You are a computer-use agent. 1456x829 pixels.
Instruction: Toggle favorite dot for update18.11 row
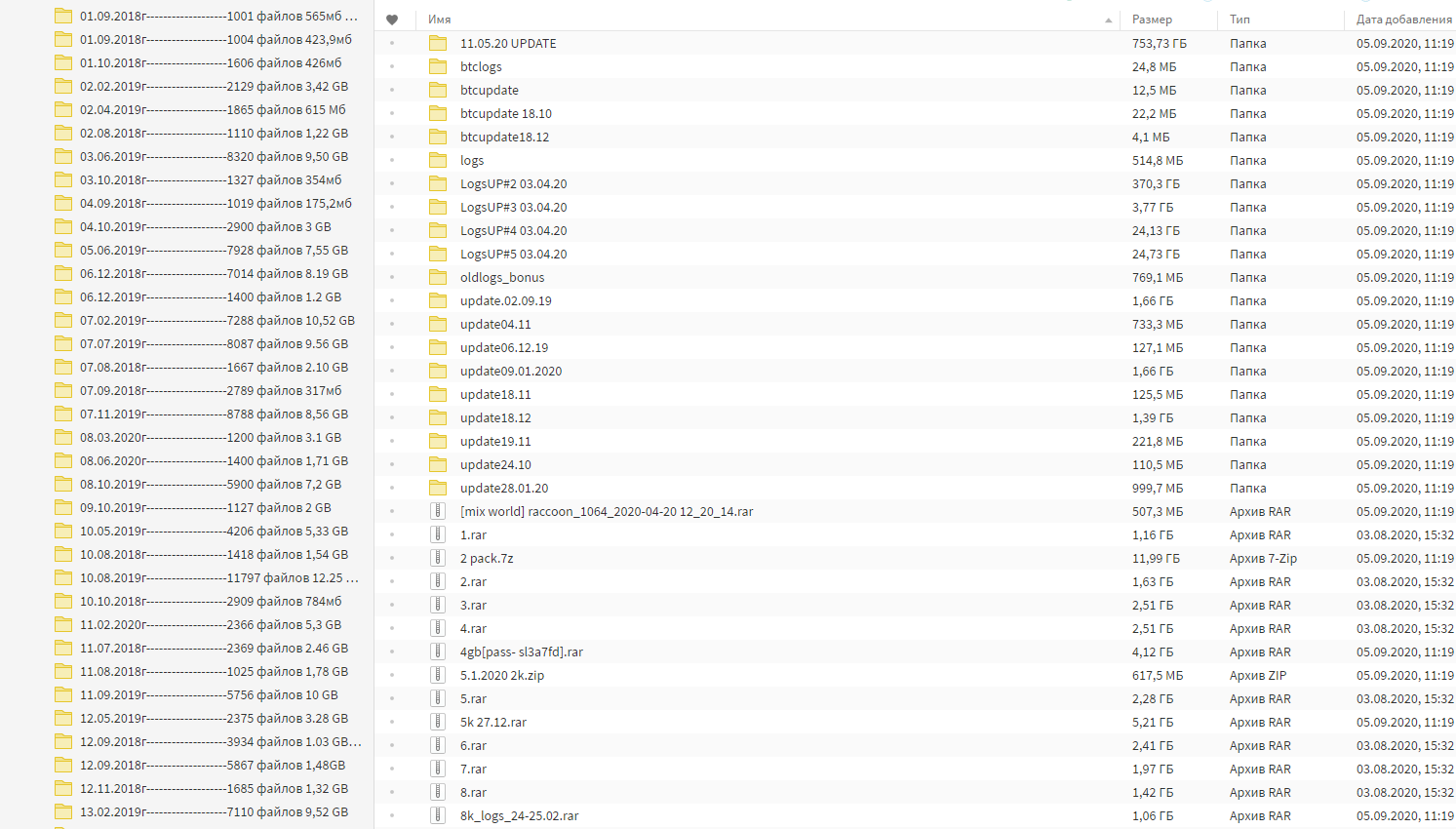392,394
